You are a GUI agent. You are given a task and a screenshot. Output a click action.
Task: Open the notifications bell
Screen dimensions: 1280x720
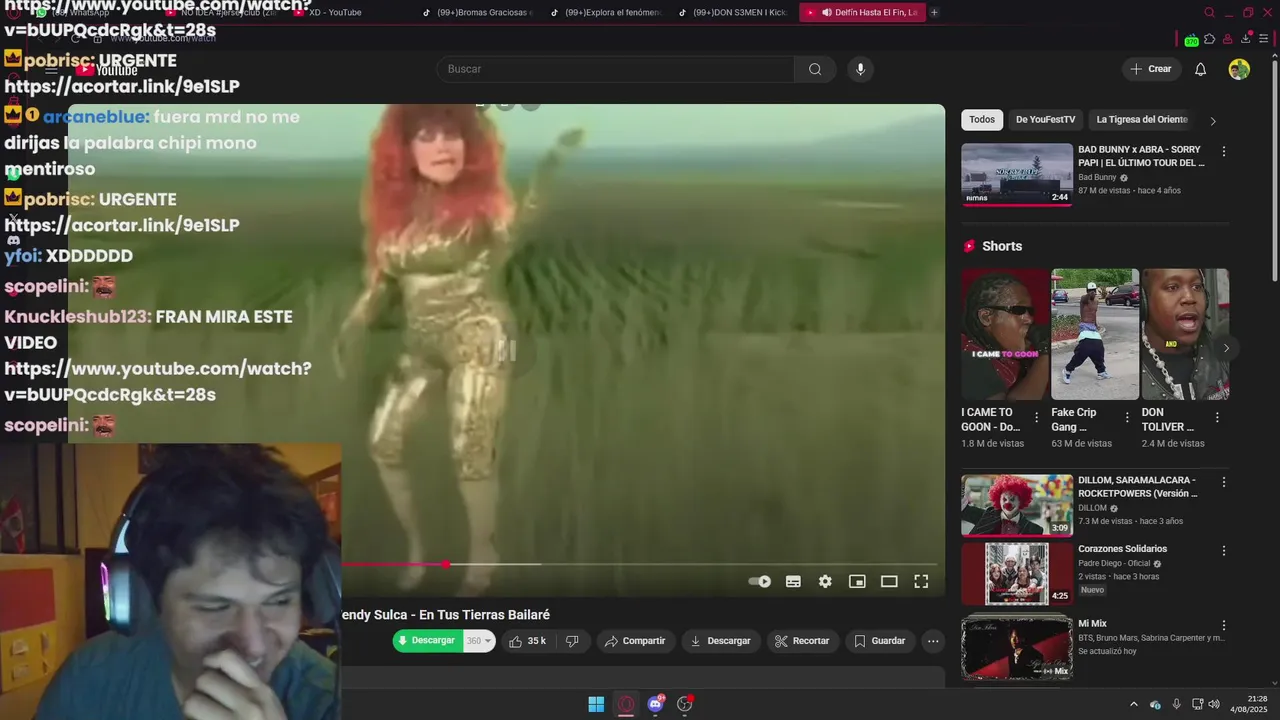point(1200,69)
